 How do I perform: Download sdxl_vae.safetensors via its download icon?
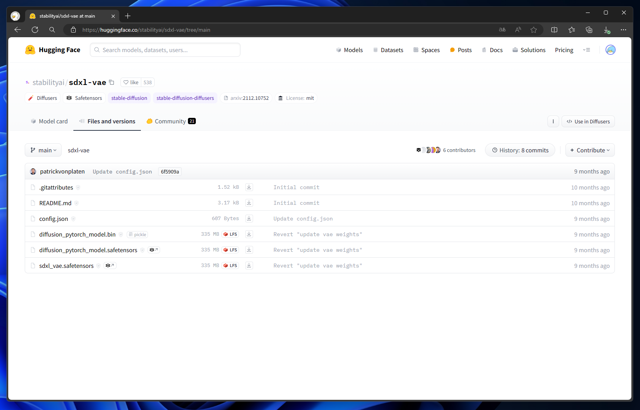pos(249,266)
